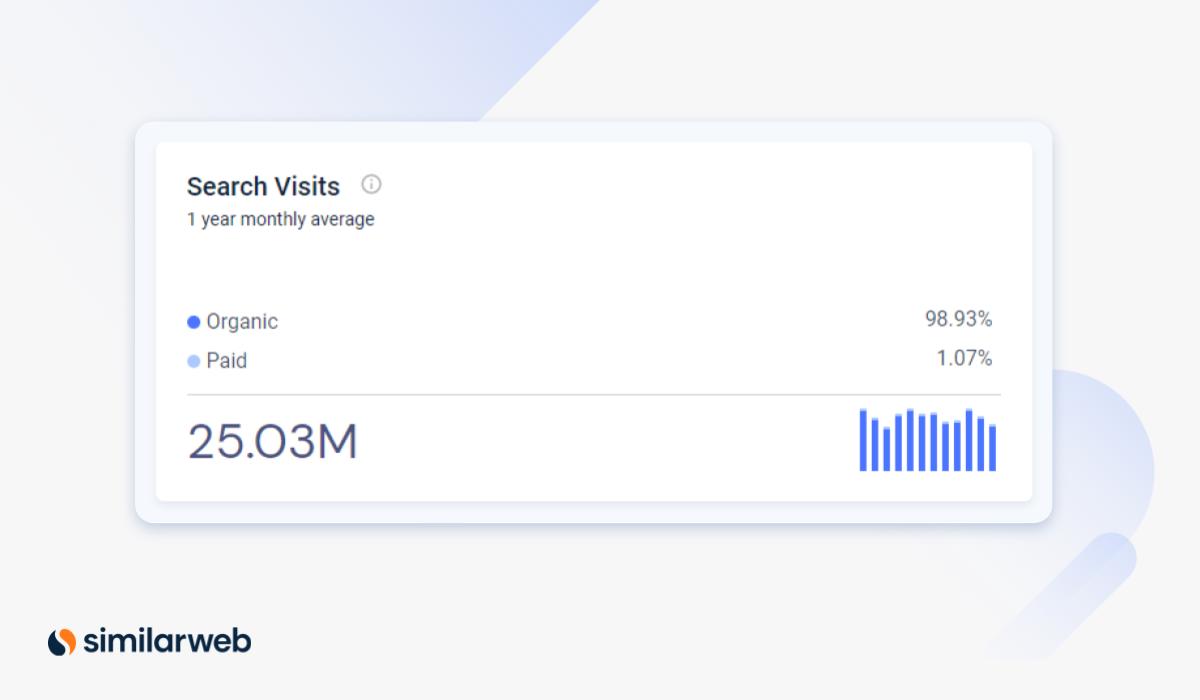Click the info icon beside Search Visits
Screen dimensions: 1200x700
coord(371,184)
